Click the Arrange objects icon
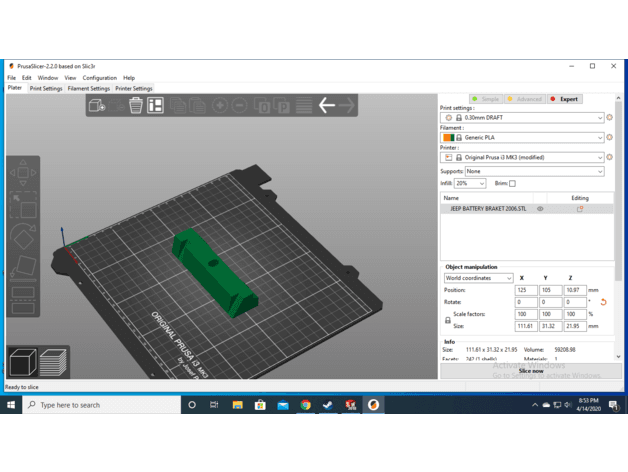This screenshot has width=628, height=472. (155, 106)
